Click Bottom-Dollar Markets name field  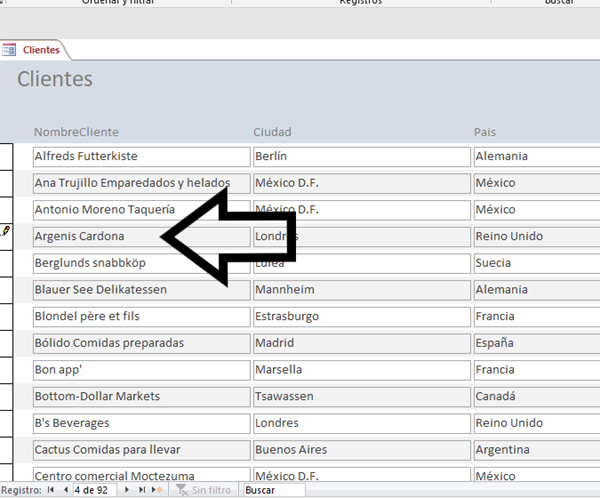click(x=142, y=397)
